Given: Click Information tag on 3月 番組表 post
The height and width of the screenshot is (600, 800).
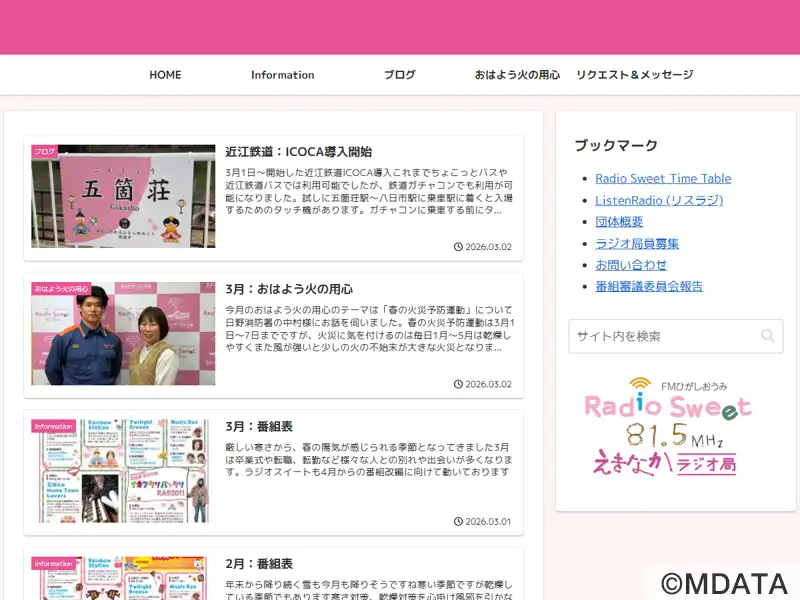Looking at the screenshot, I should point(54,426).
